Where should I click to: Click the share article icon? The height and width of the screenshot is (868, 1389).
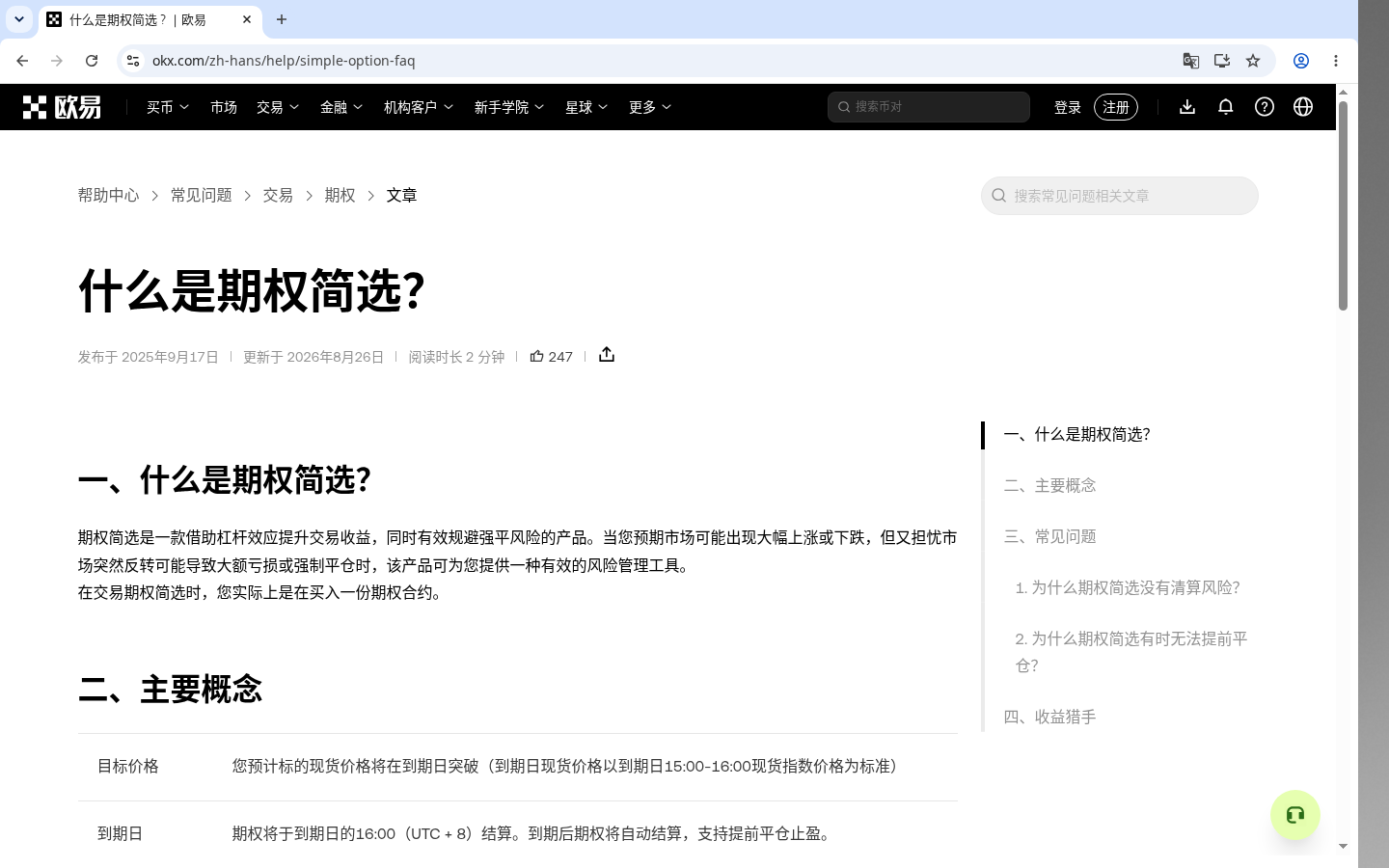(607, 355)
